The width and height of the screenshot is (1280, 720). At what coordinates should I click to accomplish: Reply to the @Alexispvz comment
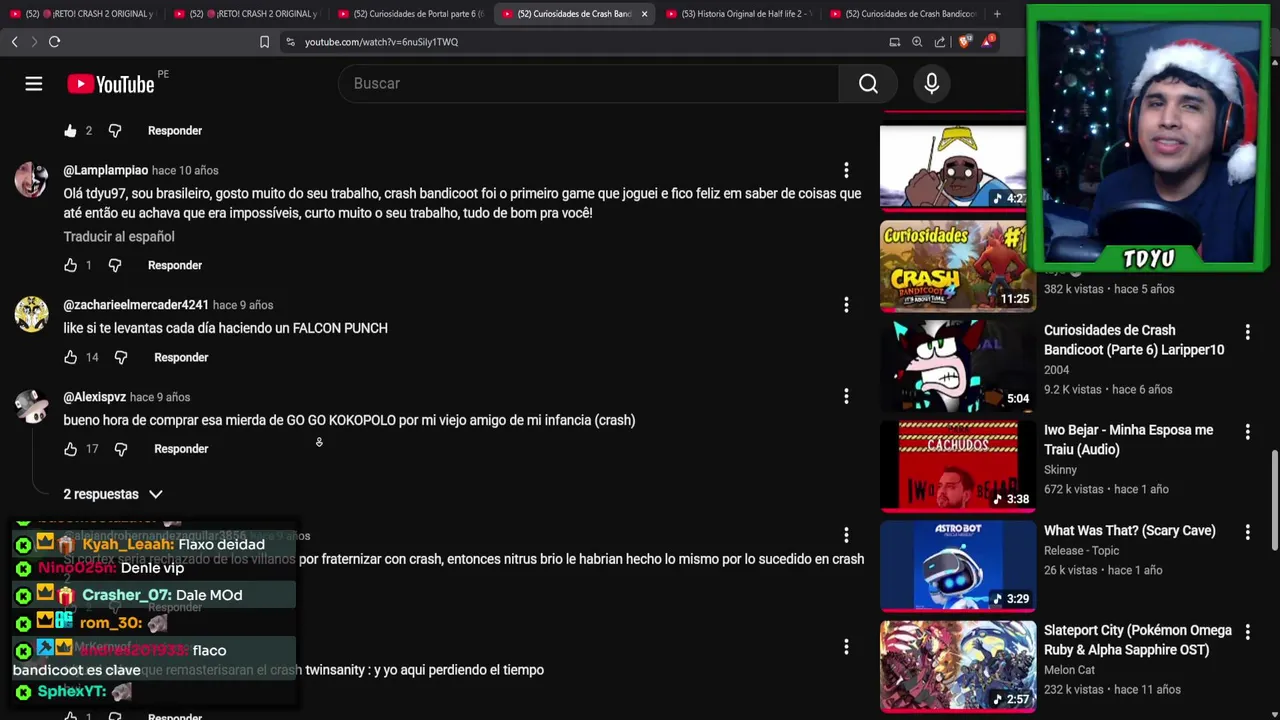(x=181, y=449)
